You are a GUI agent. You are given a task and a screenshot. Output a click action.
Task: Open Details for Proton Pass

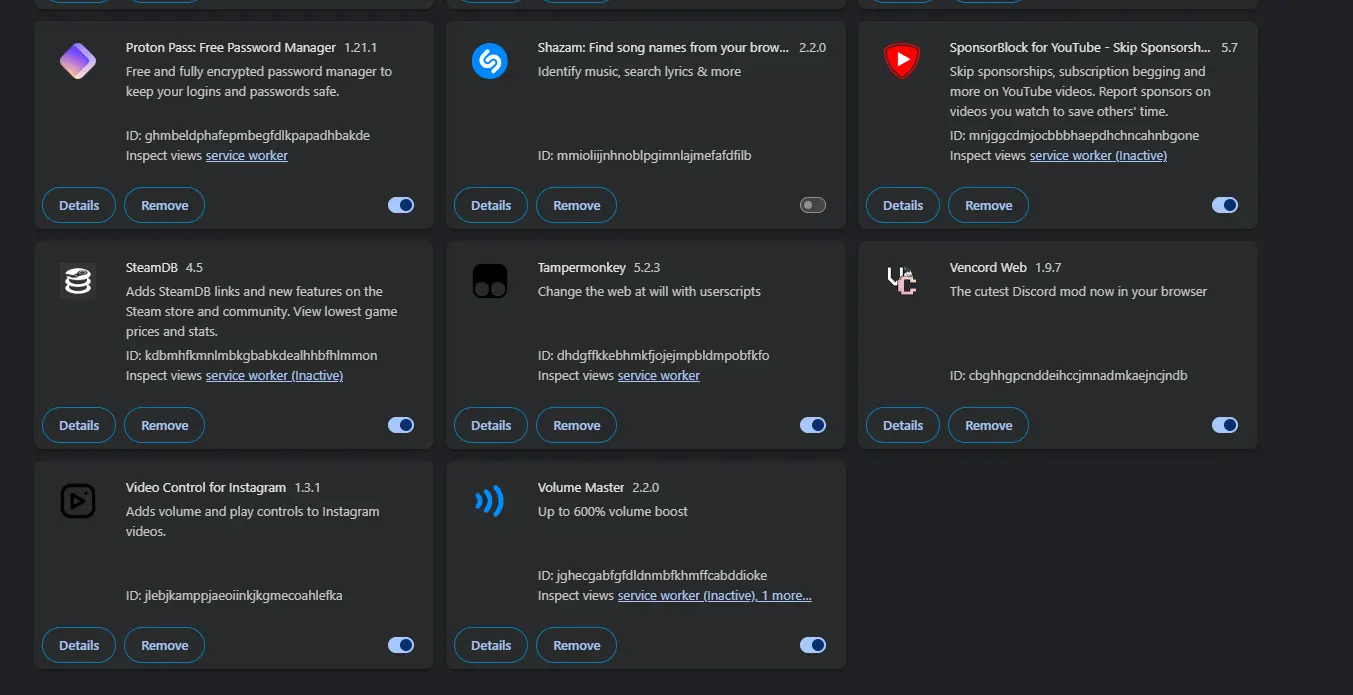tap(79, 205)
